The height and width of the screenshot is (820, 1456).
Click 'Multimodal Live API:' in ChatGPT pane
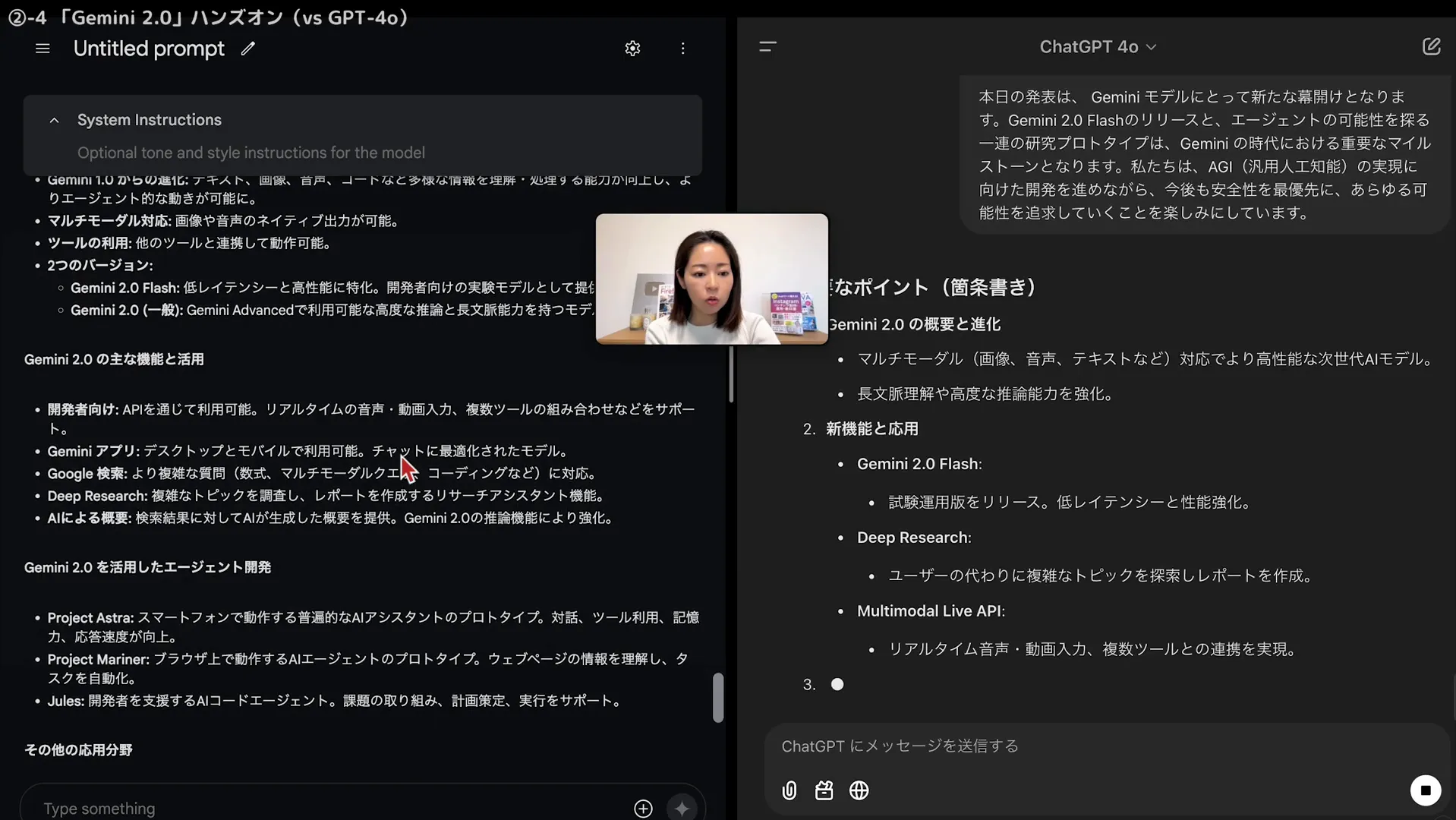click(931, 611)
